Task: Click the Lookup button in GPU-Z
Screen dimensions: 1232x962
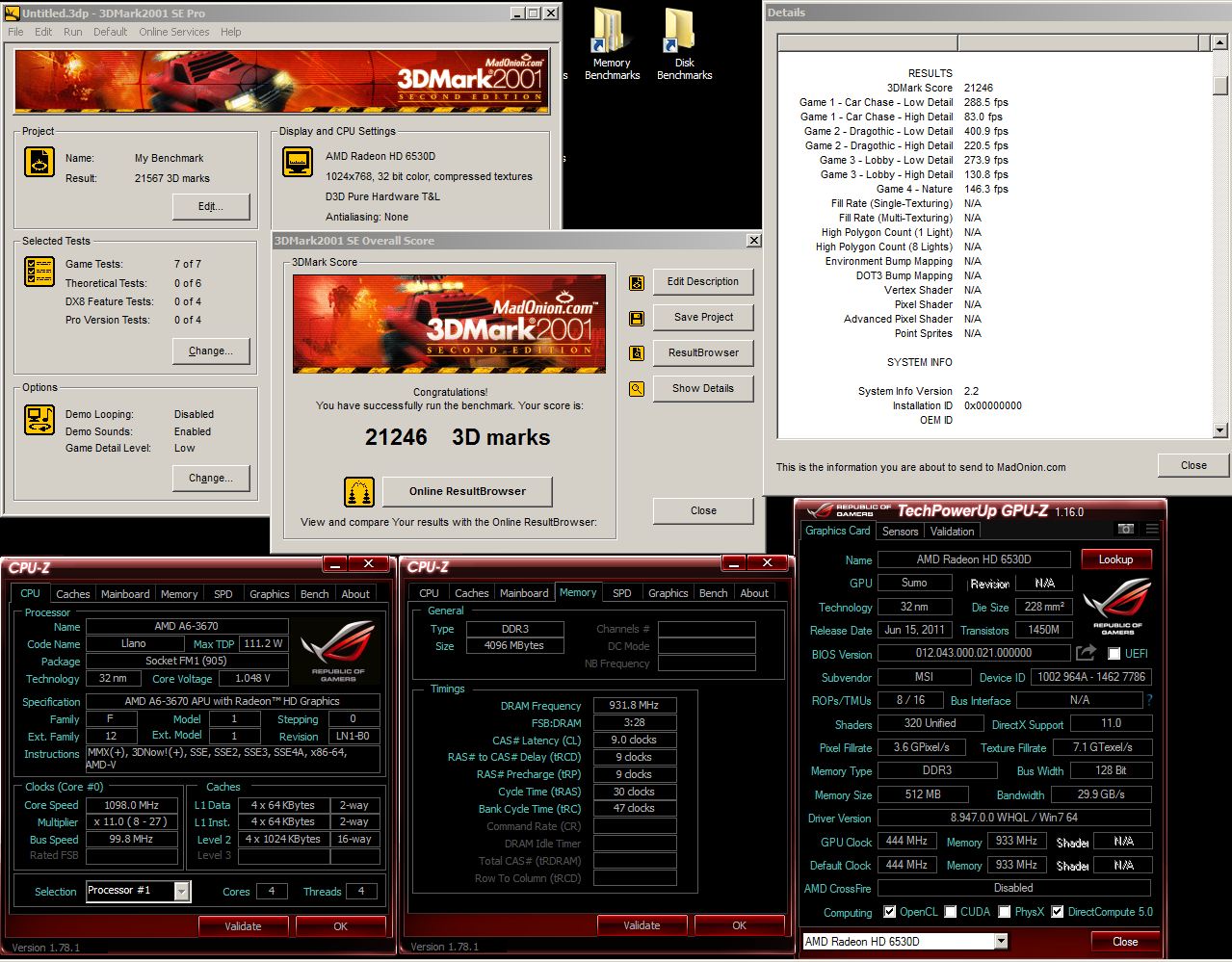Action: pyautogui.click(x=1116, y=559)
